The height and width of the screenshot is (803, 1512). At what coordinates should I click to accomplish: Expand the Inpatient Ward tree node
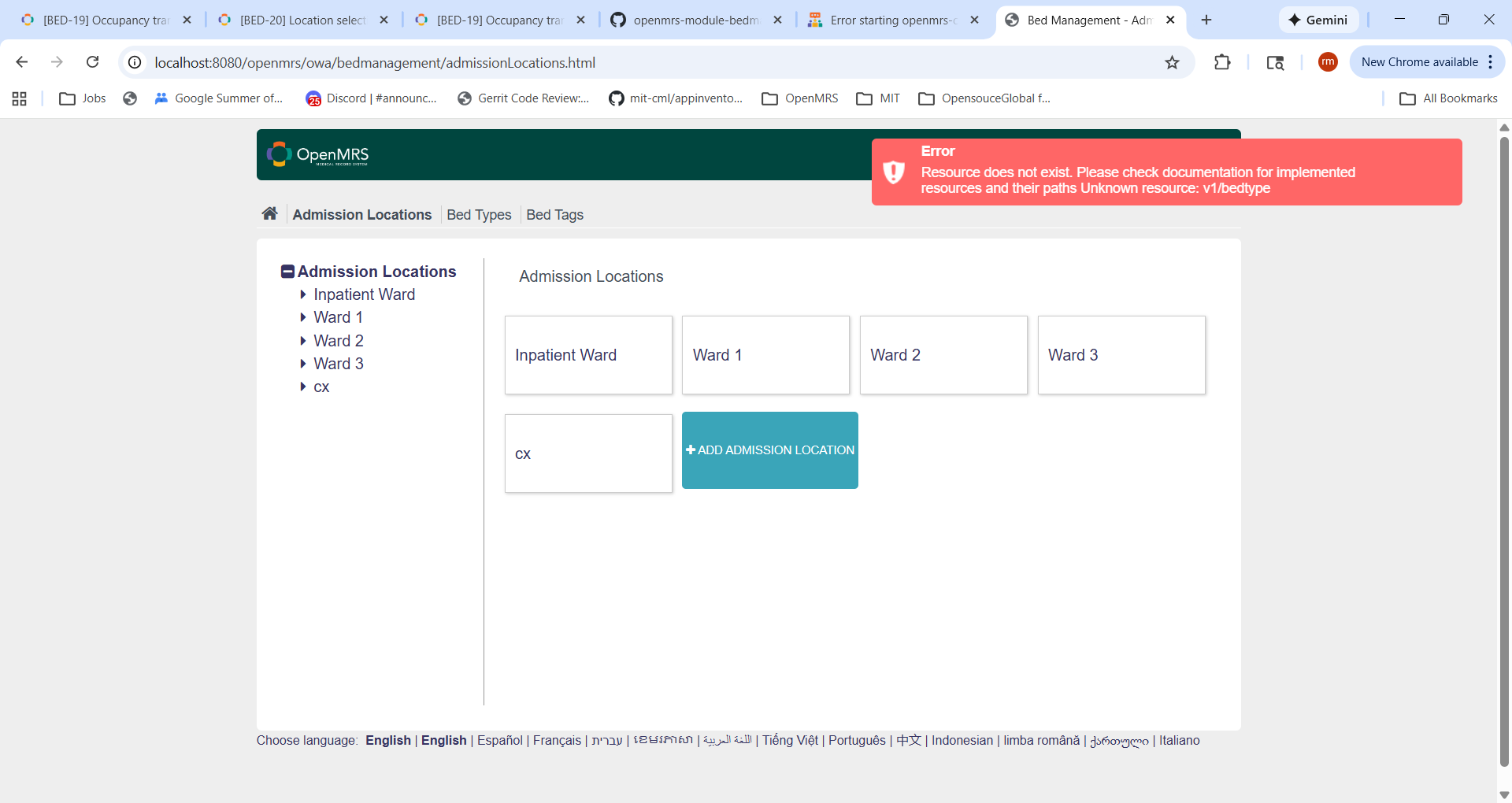[303, 294]
